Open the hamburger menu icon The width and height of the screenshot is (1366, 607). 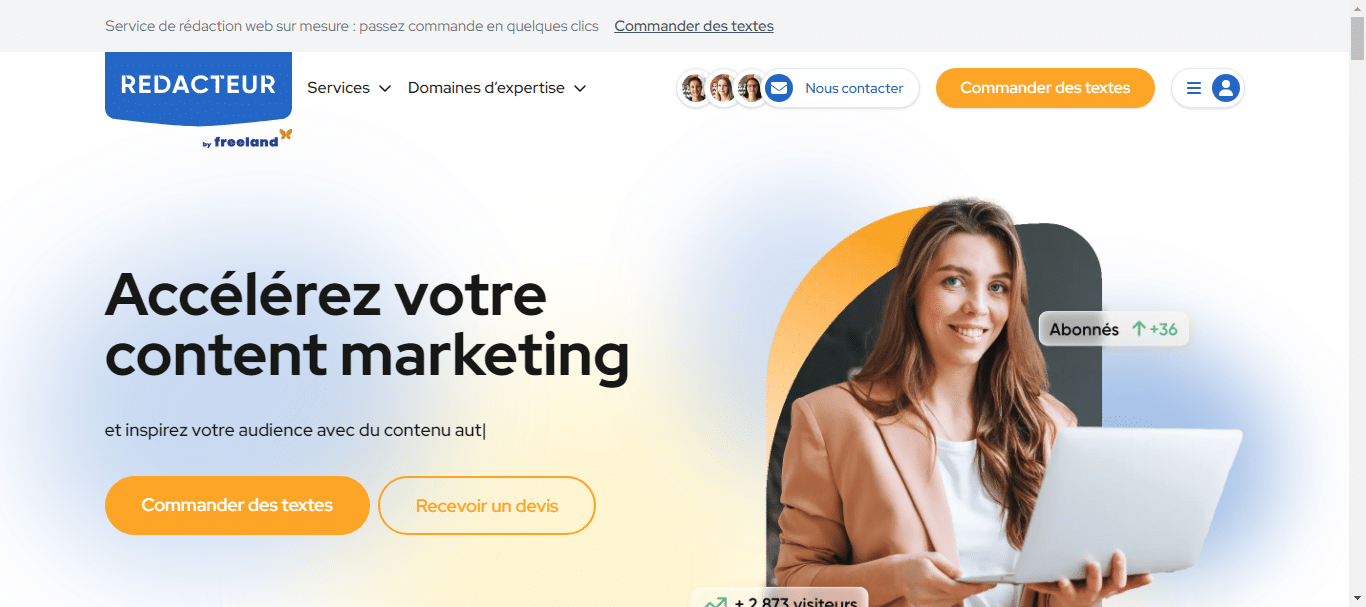point(1193,88)
